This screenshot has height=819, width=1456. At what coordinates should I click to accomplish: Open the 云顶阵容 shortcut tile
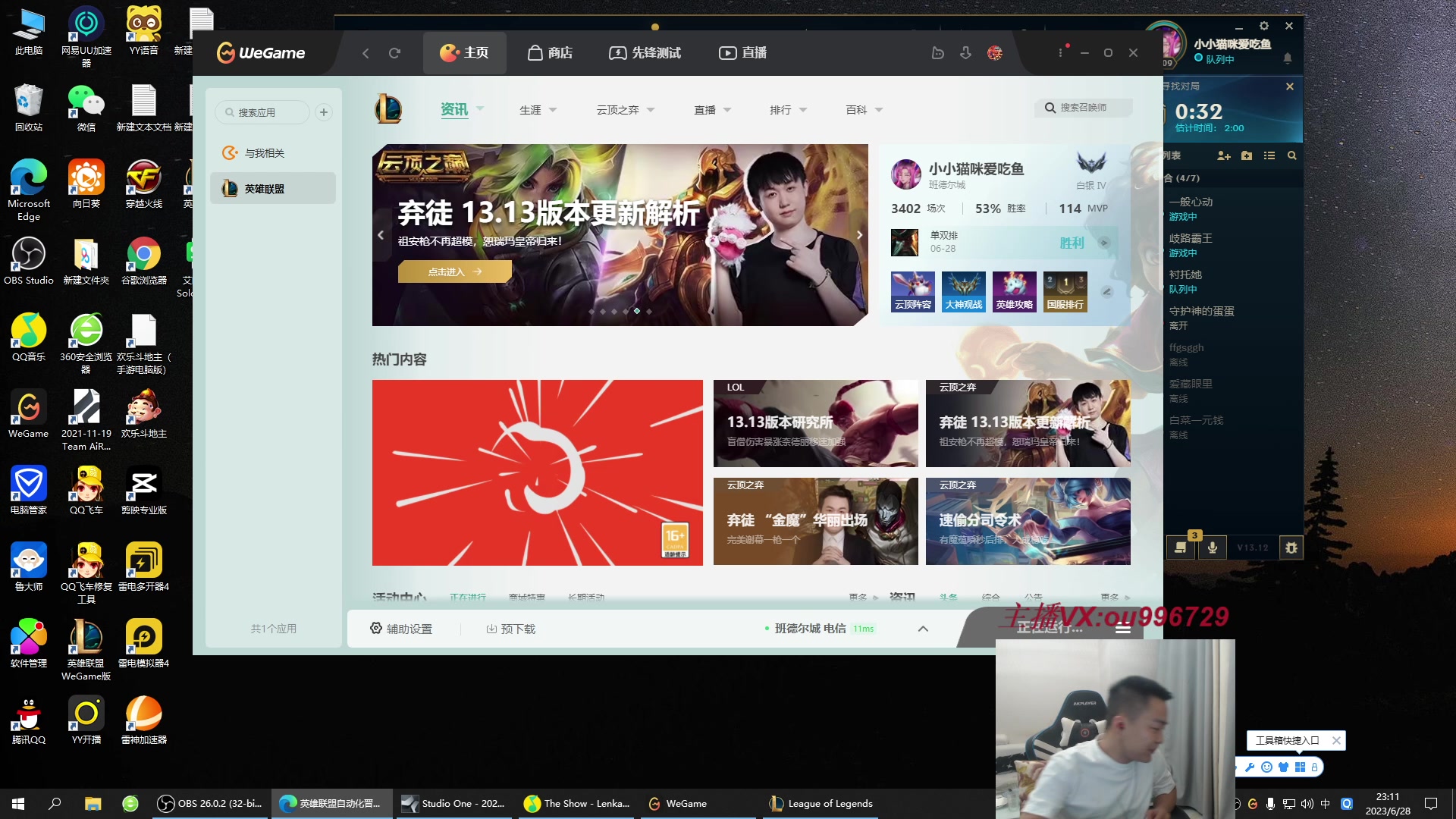(912, 291)
